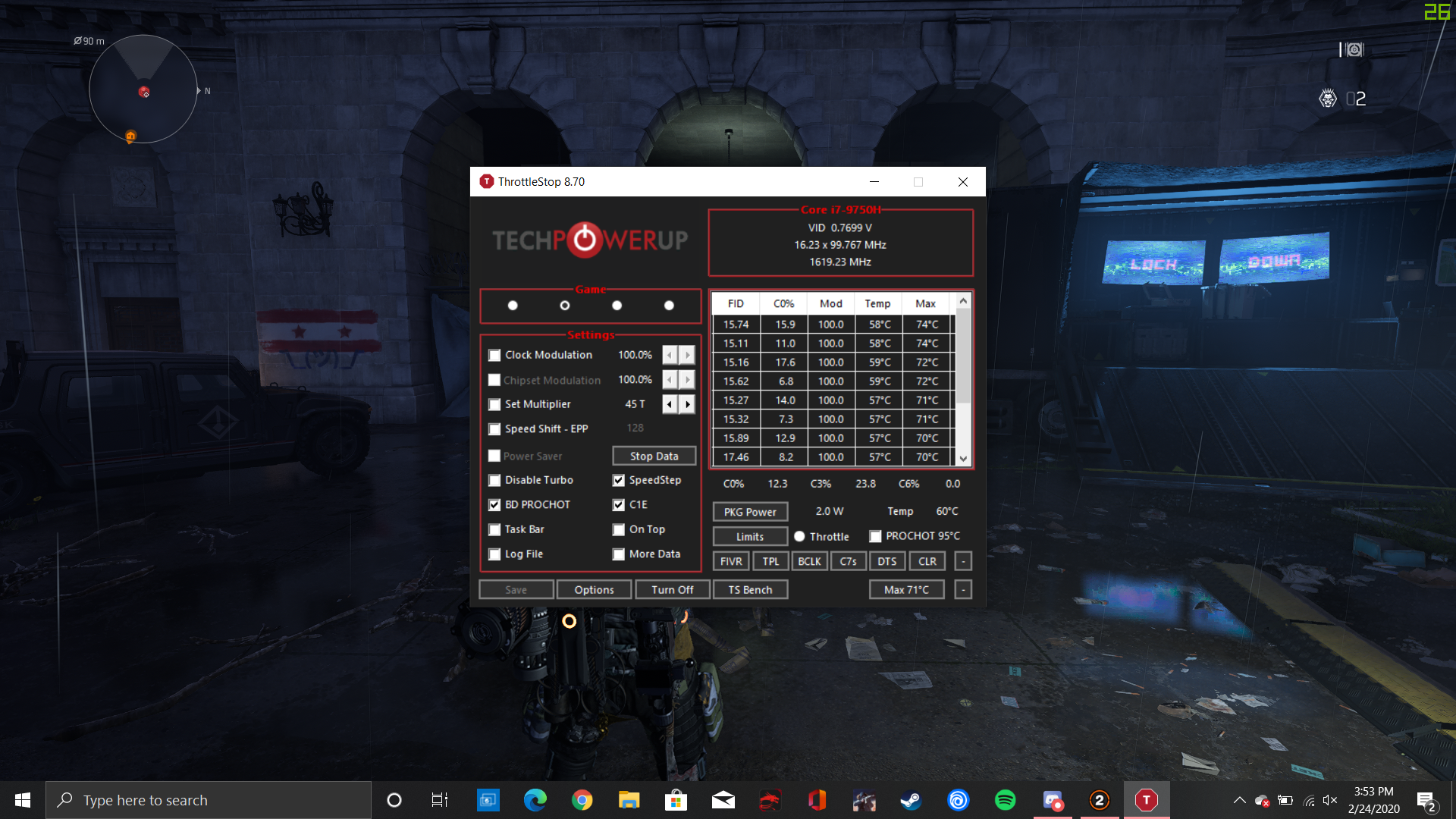Open Google Chrome in the taskbar

(582, 800)
